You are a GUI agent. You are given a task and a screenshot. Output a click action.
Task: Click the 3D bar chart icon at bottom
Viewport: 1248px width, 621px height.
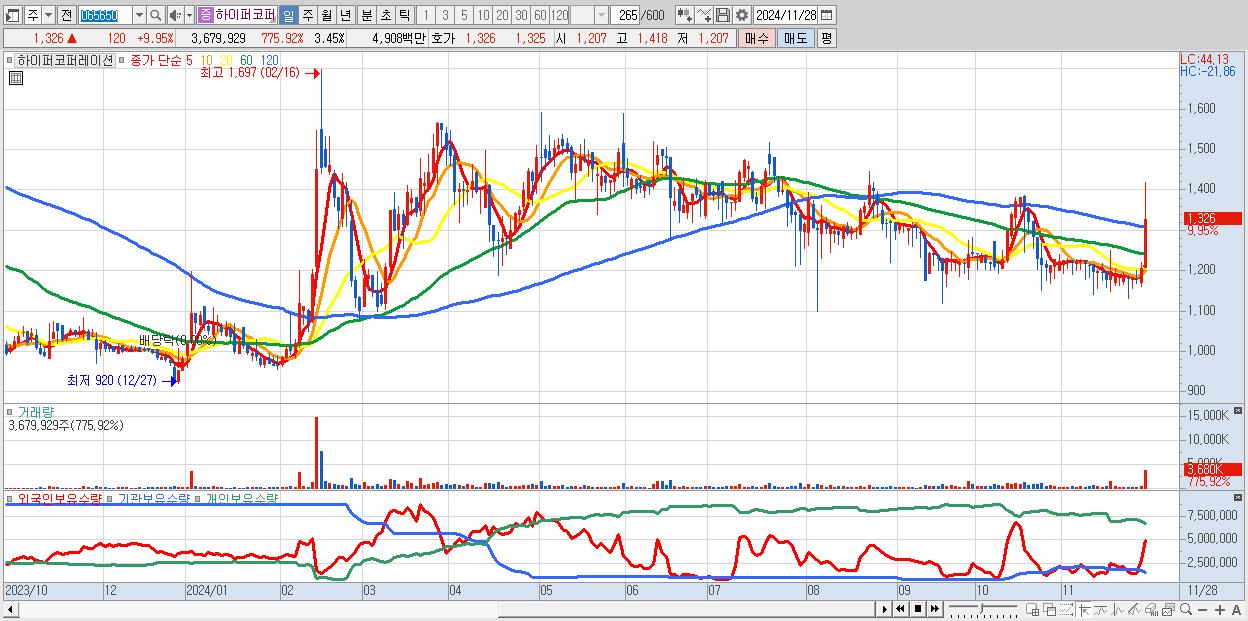coord(1152,609)
